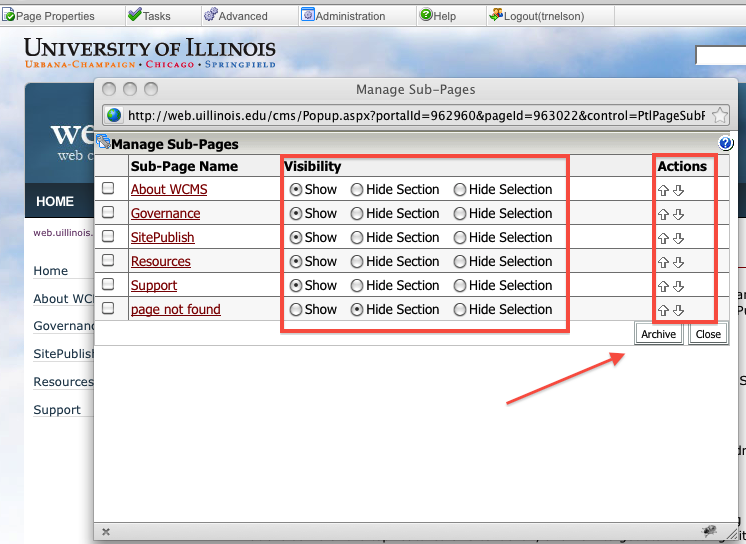The width and height of the screenshot is (746, 544).
Task: Check the Resources row checkbox
Action: click(x=108, y=260)
